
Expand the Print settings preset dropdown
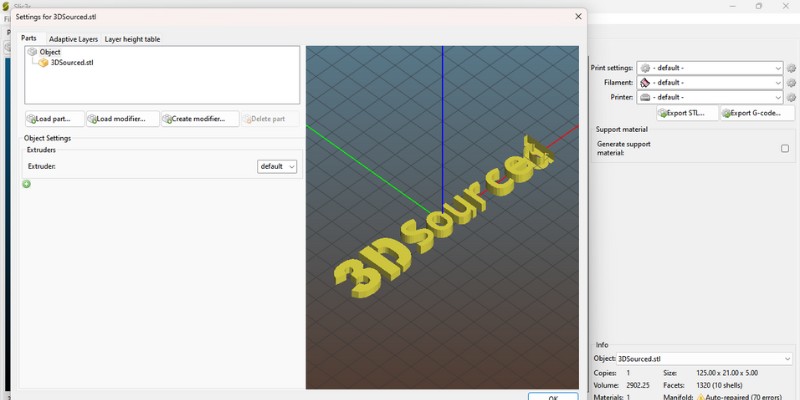(x=710, y=68)
